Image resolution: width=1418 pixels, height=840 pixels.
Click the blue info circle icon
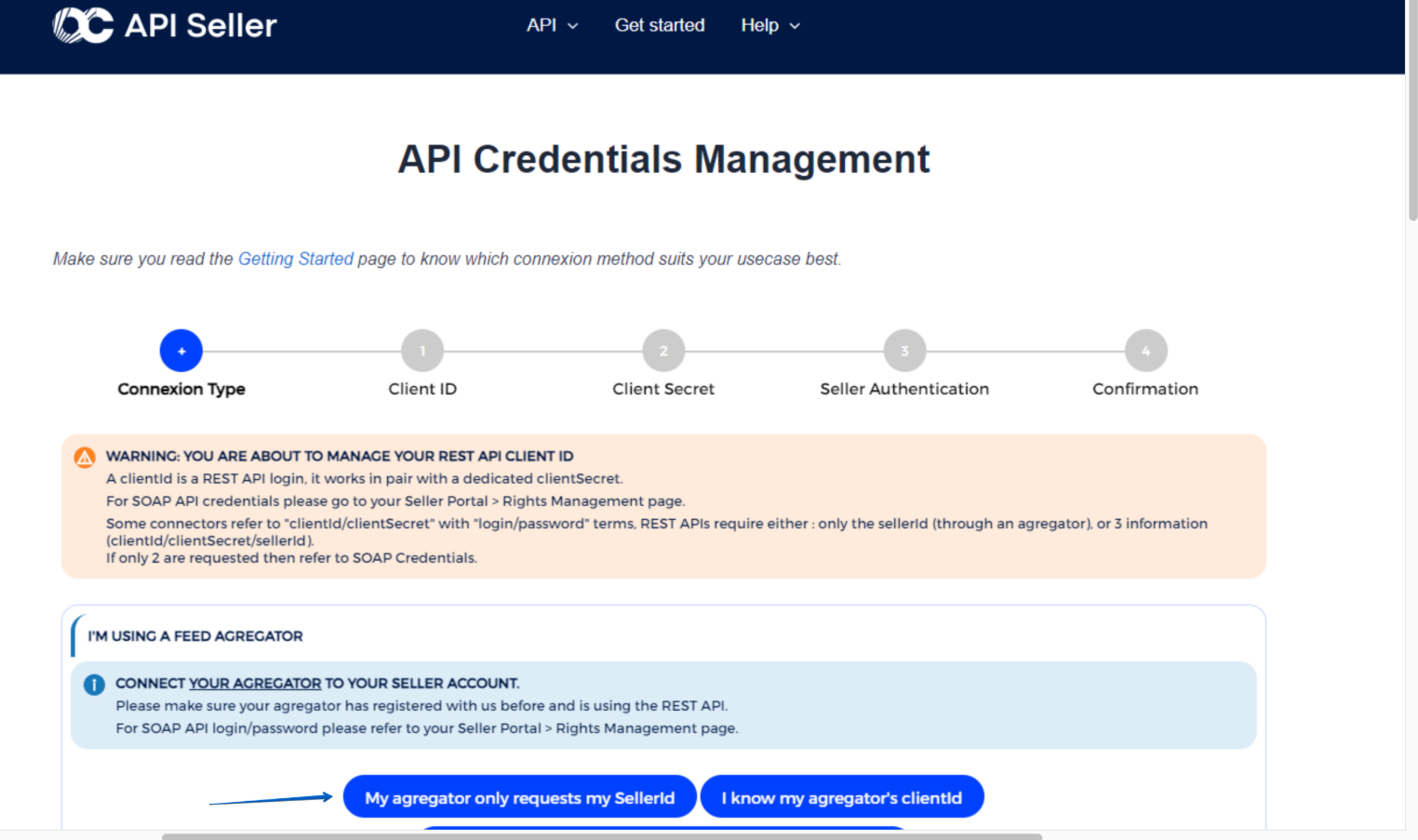click(x=94, y=685)
